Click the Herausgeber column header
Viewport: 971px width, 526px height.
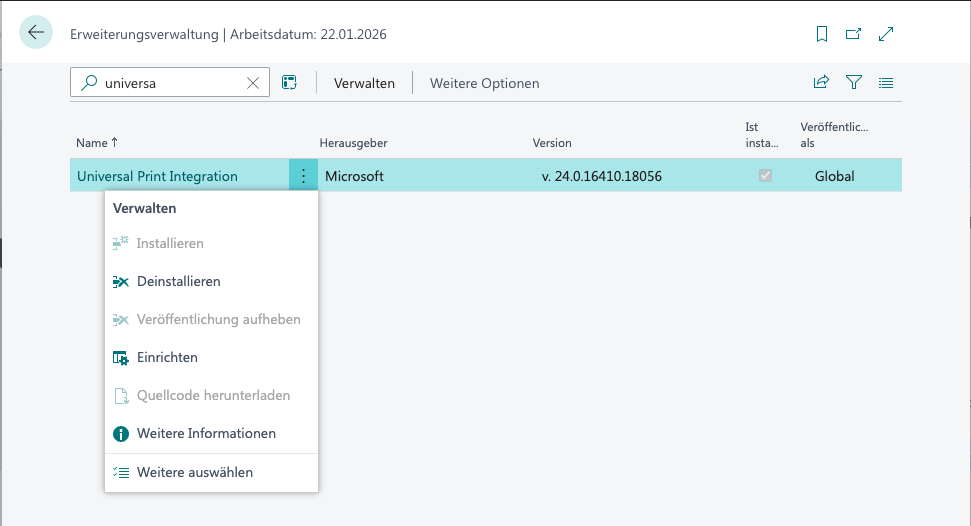tap(354, 142)
